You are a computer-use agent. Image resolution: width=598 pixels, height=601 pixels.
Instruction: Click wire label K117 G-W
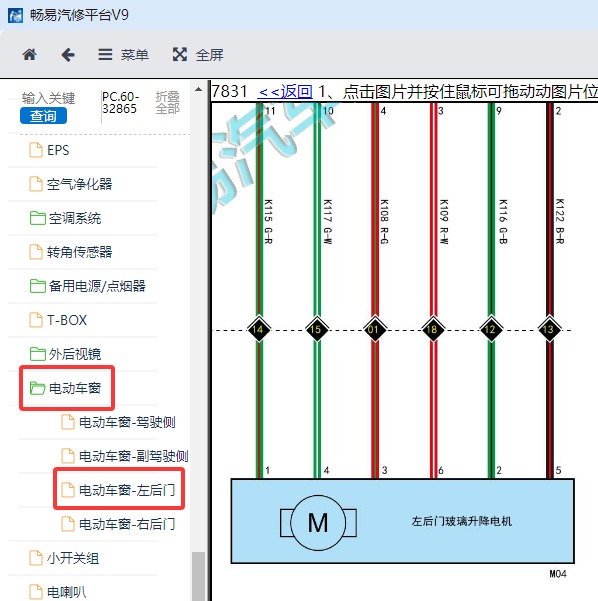point(327,221)
